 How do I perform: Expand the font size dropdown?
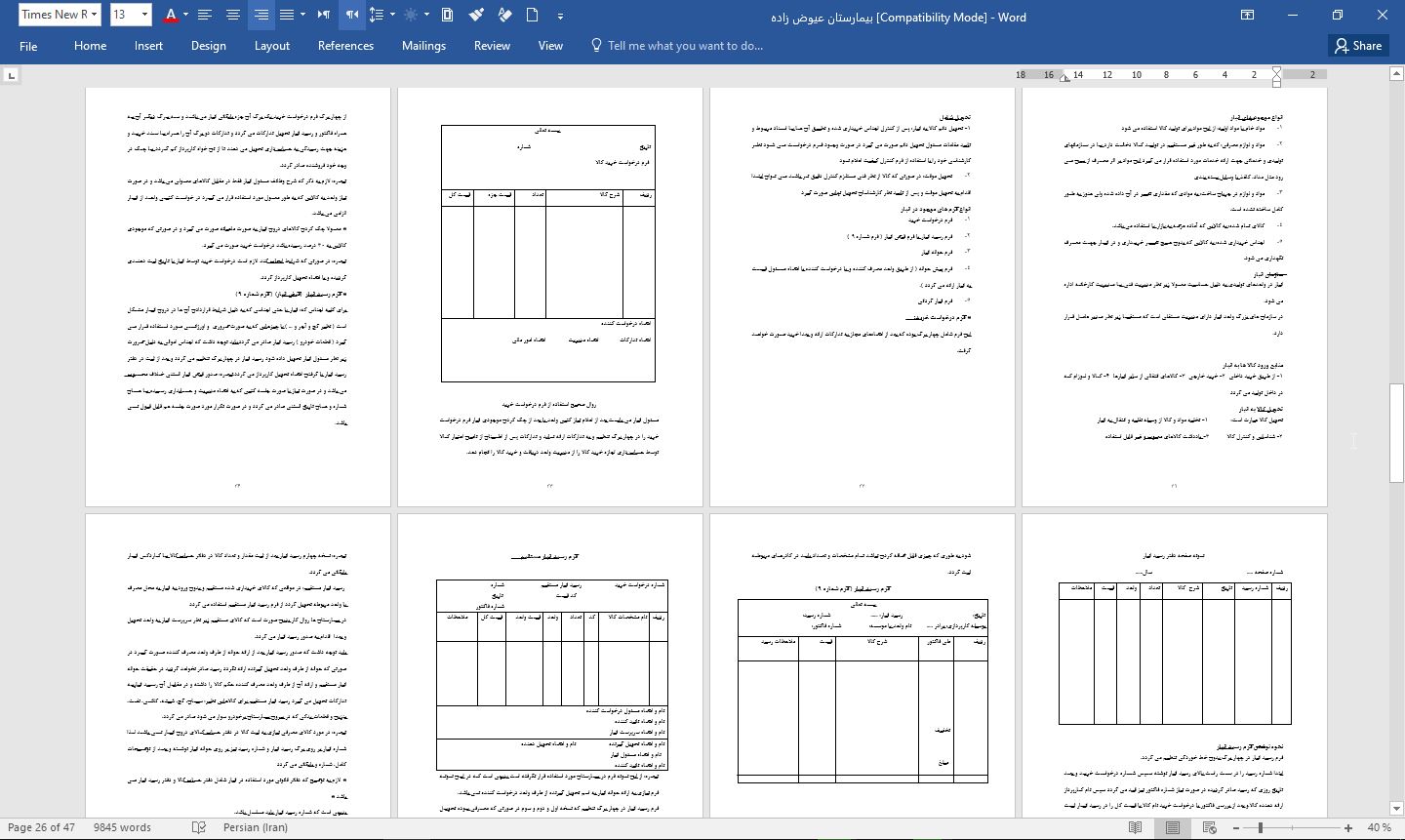pos(144,15)
